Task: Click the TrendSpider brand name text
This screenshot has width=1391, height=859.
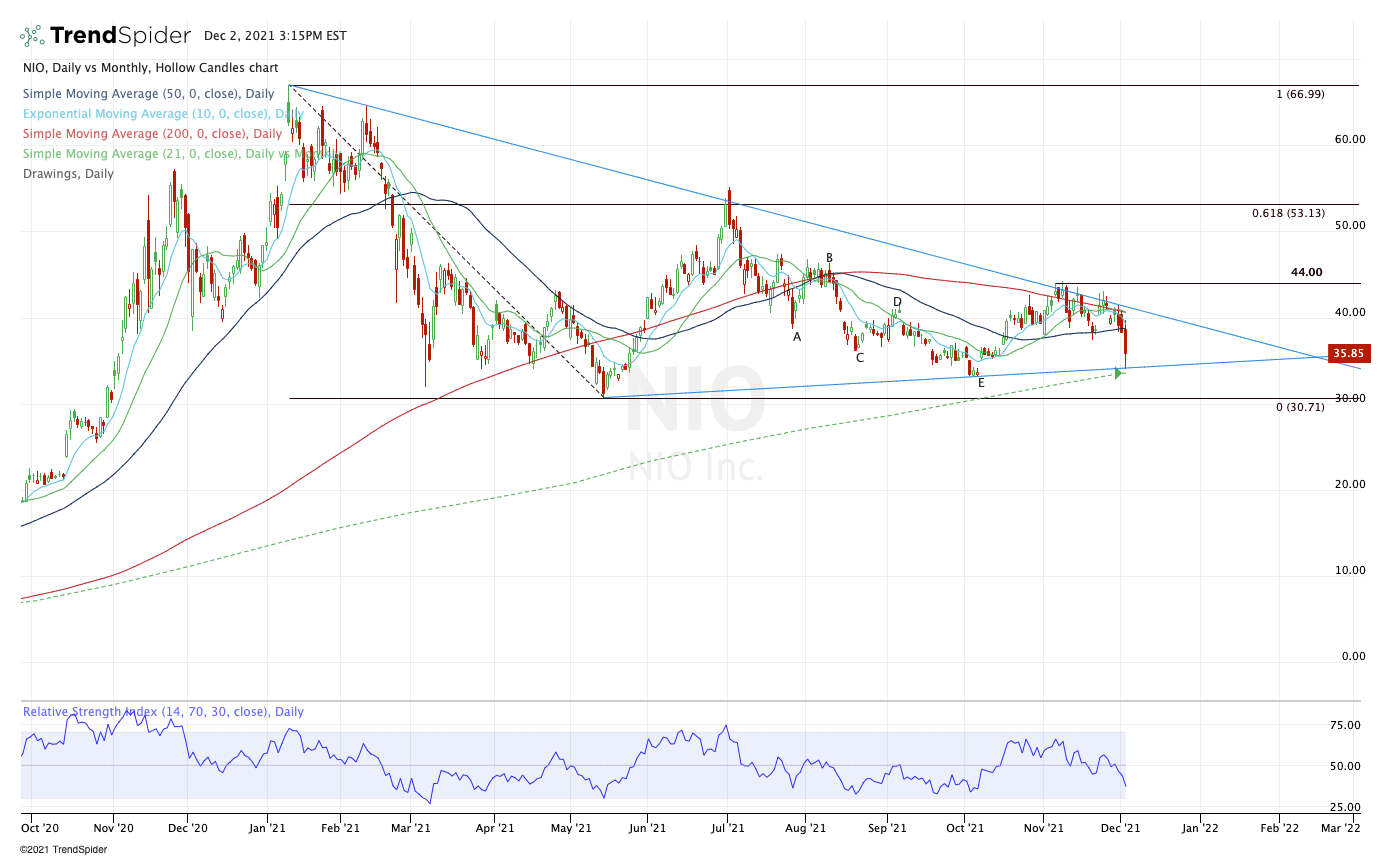Action: point(120,36)
